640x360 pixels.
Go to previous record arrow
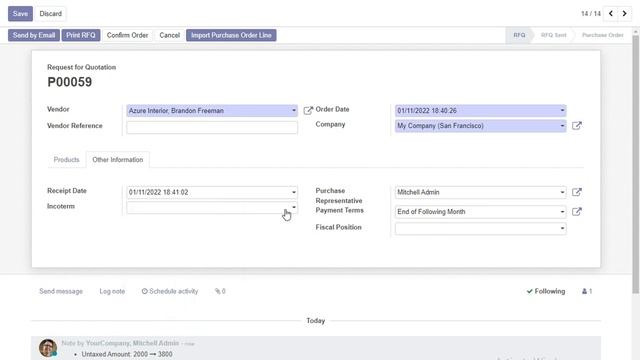pos(611,13)
